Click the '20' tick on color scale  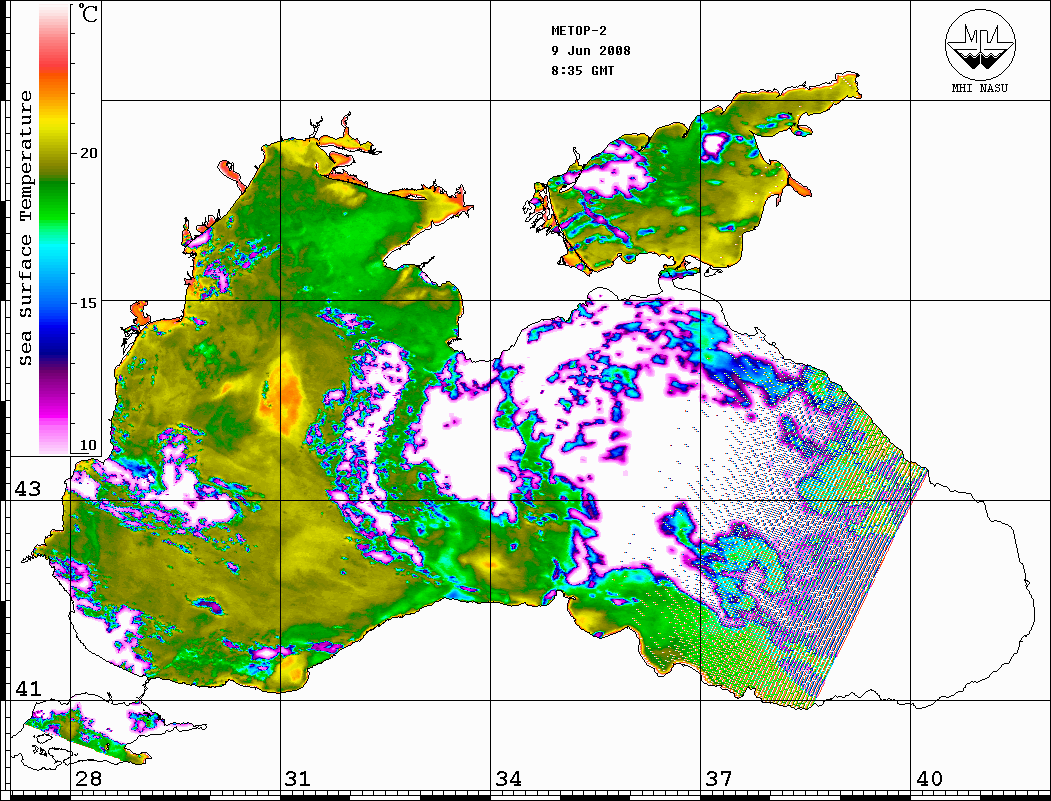pyautogui.click(x=88, y=153)
